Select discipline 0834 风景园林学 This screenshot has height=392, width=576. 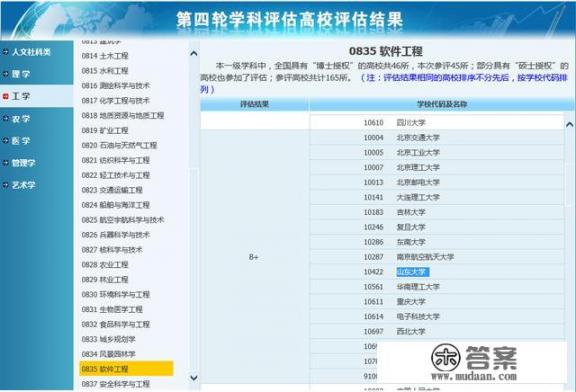108,354
